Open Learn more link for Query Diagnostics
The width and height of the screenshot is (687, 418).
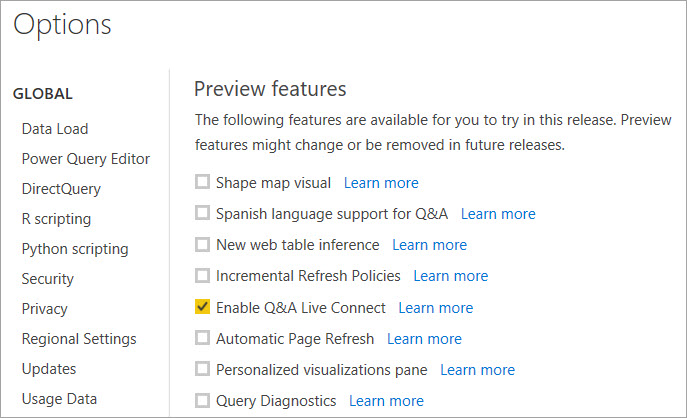coord(386,400)
